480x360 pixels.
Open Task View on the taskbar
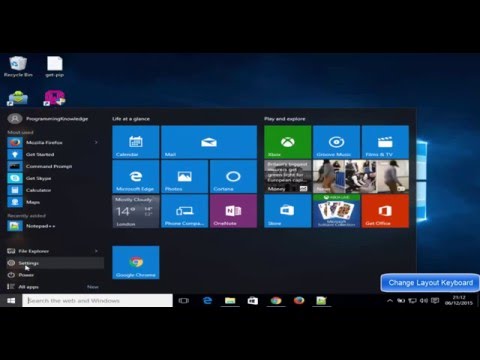(184, 301)
